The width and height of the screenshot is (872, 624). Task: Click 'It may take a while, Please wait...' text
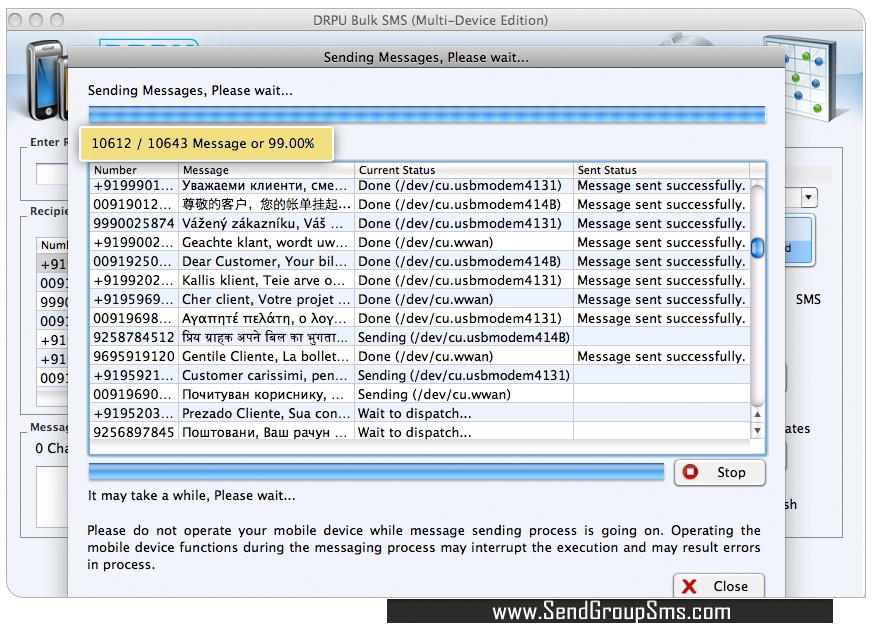(x=191, y=496)
